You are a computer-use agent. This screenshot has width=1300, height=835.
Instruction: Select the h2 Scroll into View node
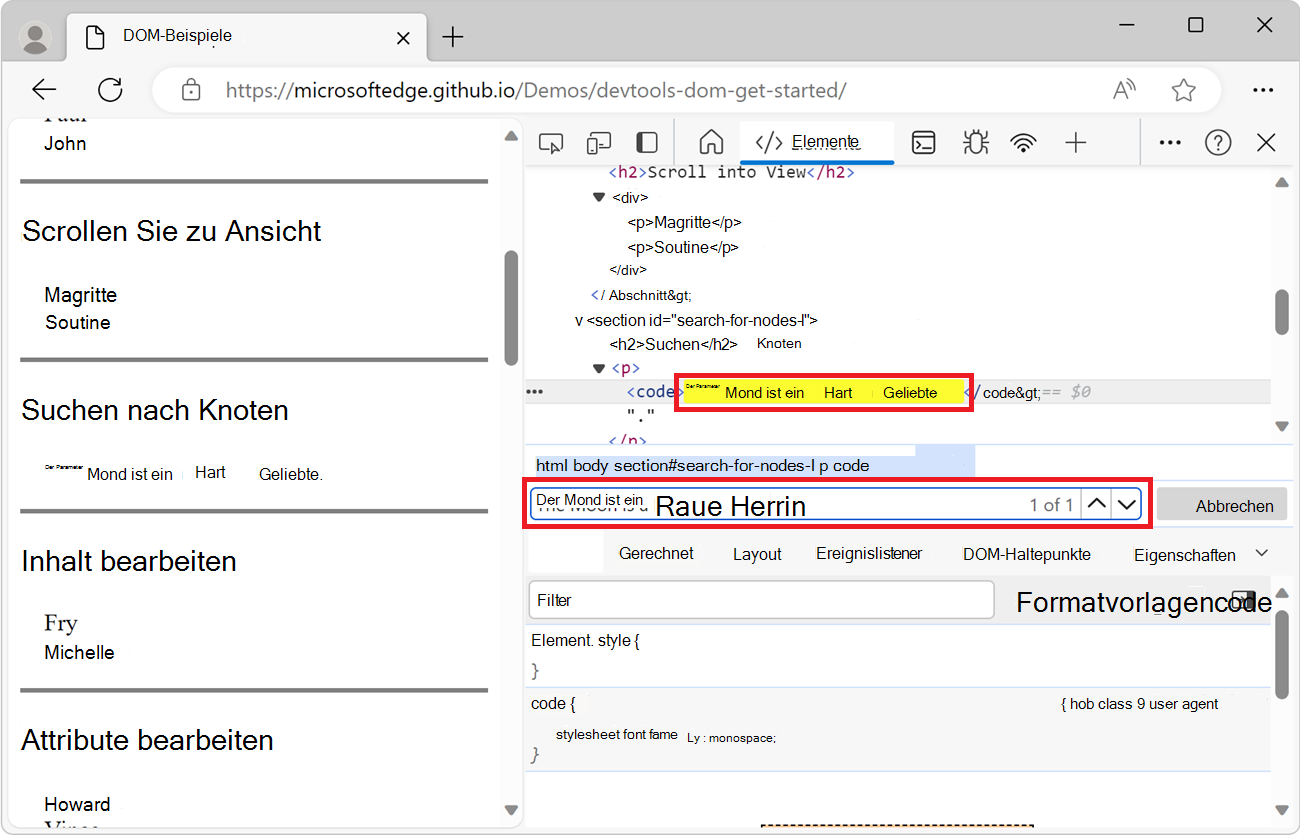pyautogui.click(x=731, y=172)
